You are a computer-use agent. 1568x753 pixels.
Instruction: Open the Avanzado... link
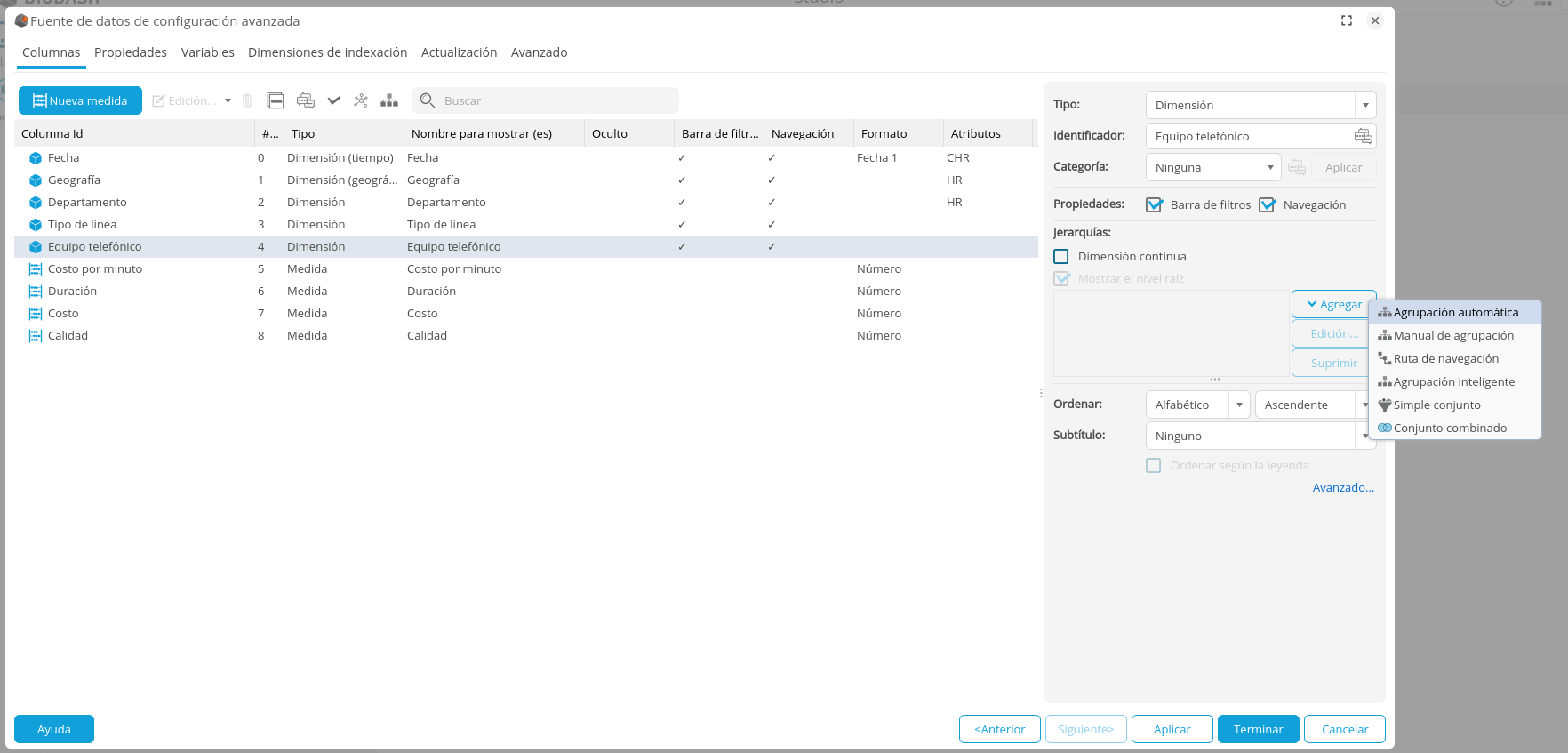tap(1343, 488)
